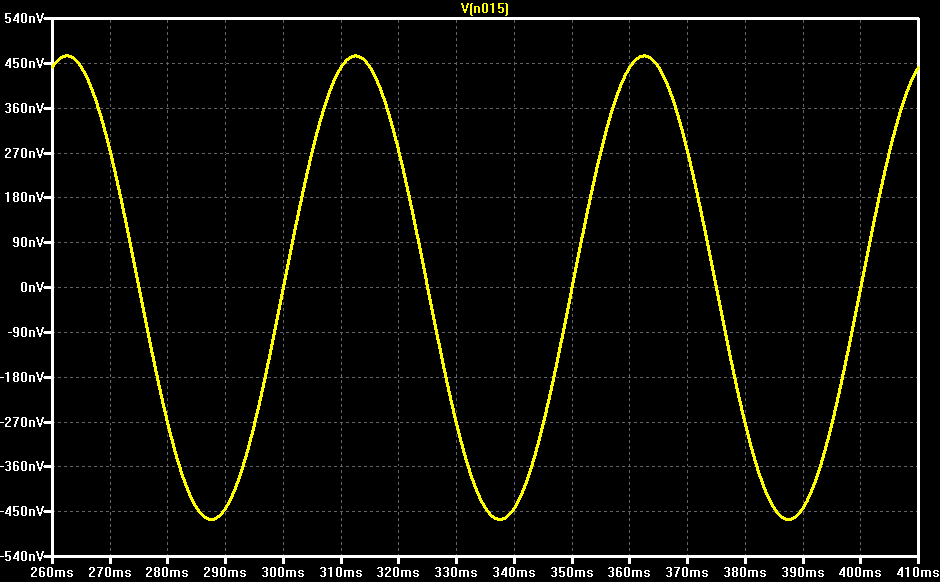
Task: Click the waveform trough near 340ms
Action: [500, 518]
